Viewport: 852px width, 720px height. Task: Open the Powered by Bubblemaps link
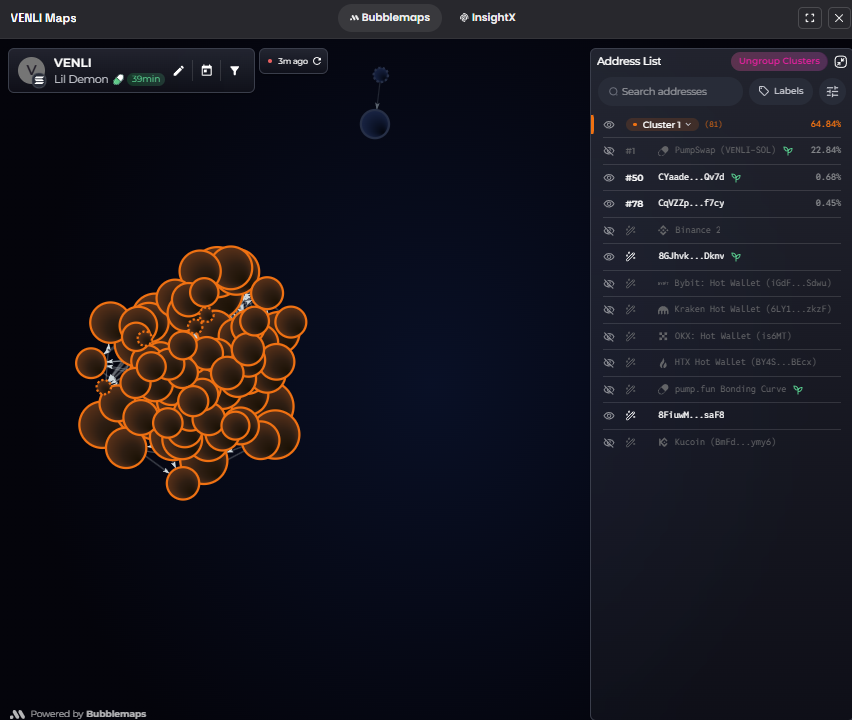tap(79, 713)
